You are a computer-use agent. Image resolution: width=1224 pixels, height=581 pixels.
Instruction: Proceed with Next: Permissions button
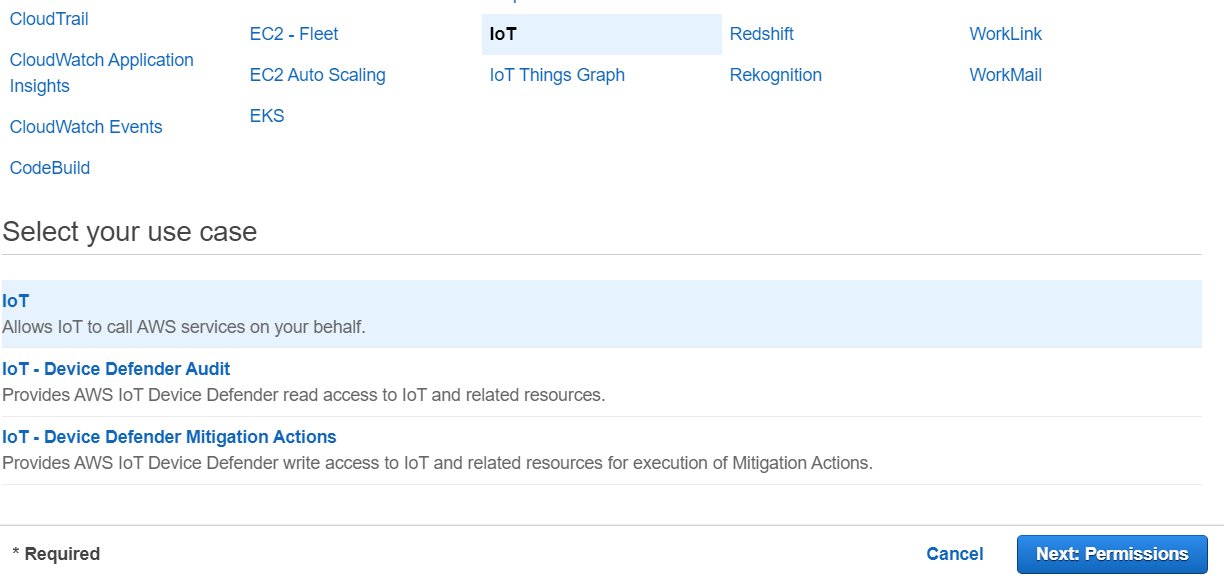click(1112, 554)
